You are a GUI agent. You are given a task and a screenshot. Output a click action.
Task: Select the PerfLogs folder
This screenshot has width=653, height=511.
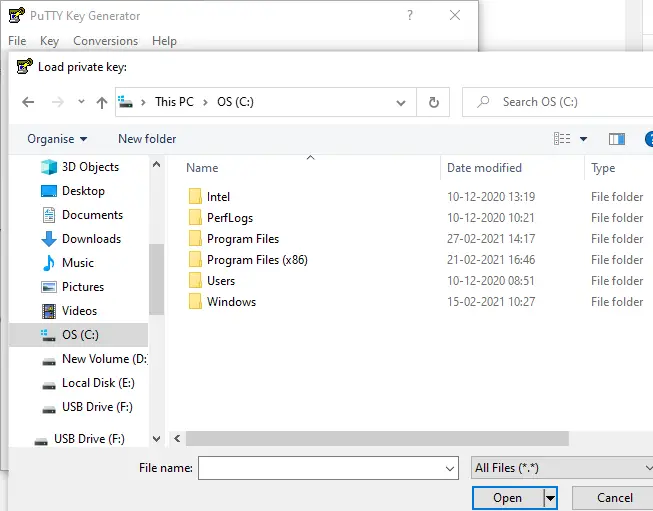(229, 218)
